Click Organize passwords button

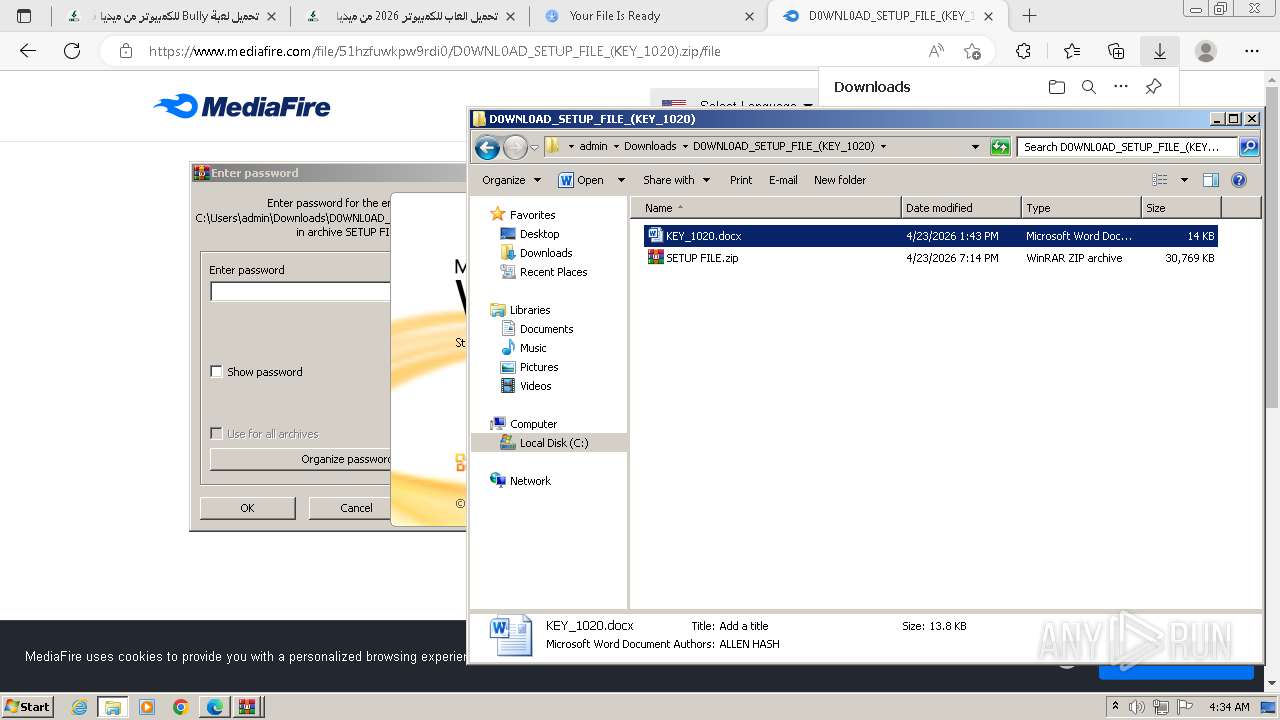(301, 459)
